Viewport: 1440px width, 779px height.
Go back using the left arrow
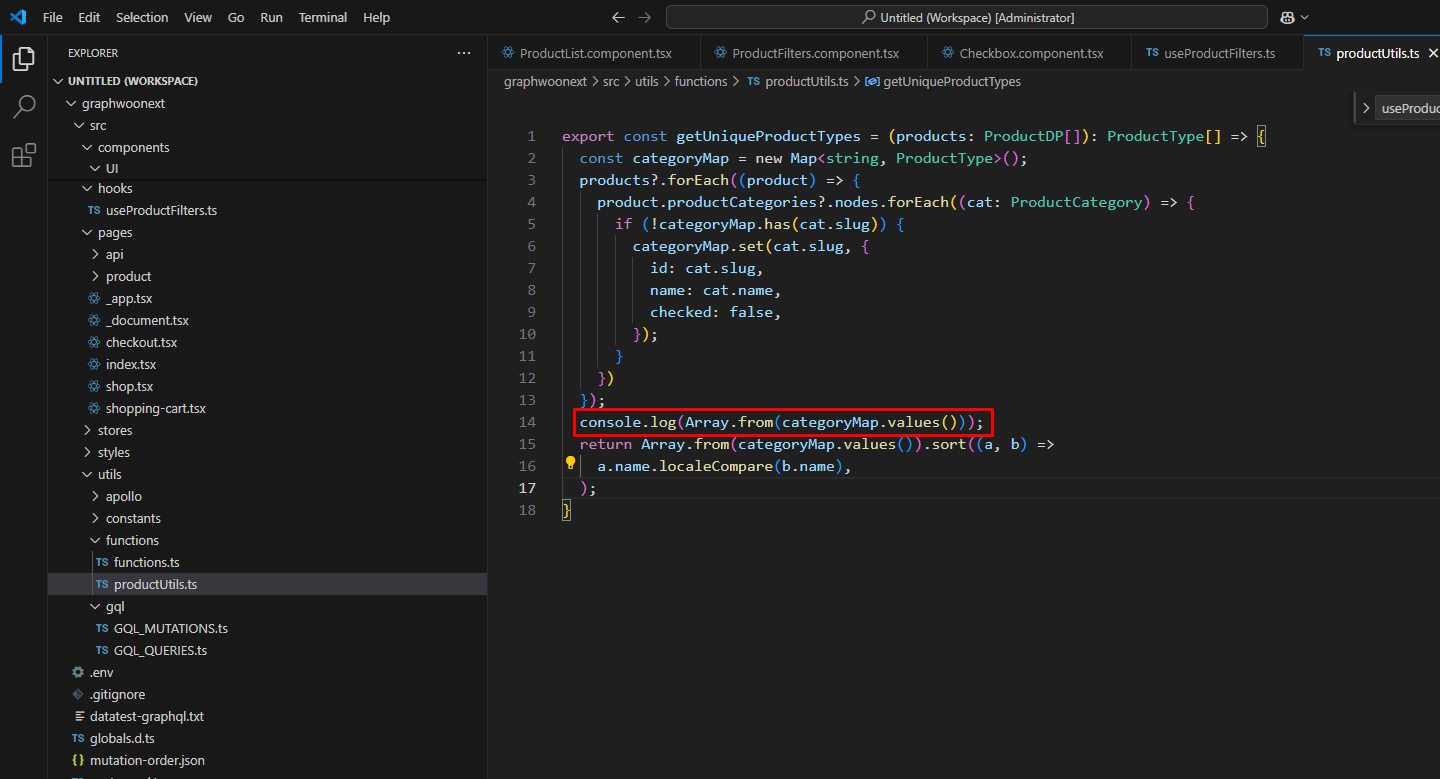618,17
